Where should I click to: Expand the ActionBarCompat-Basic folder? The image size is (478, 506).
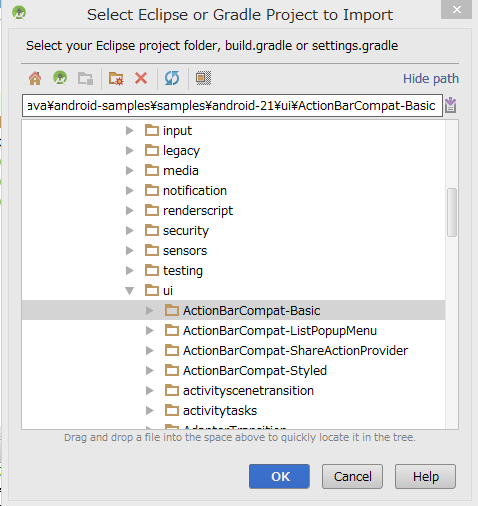coord(150,311)
